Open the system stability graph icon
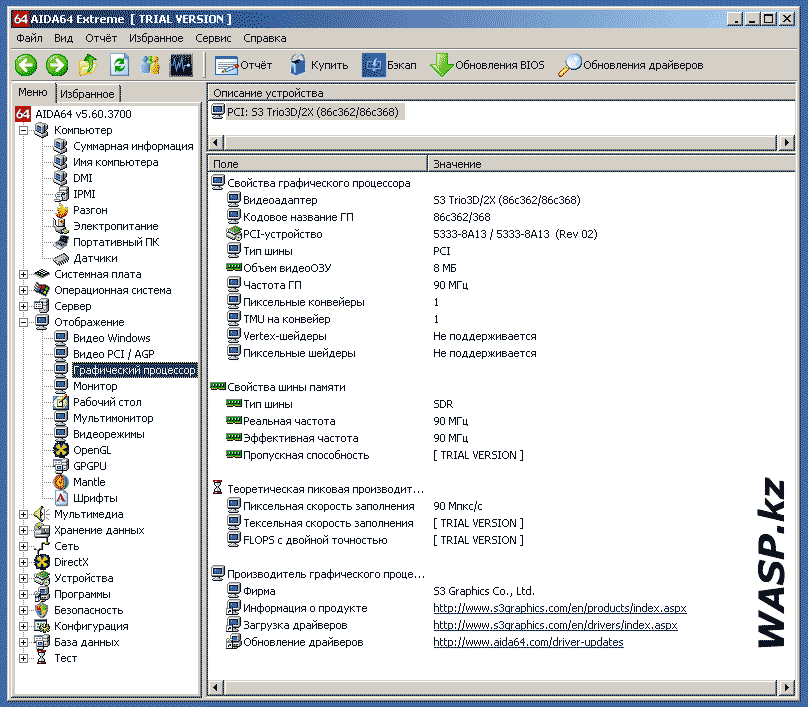Image resolution: width=808 pixels, height=707 pixels. pos(181,65)
